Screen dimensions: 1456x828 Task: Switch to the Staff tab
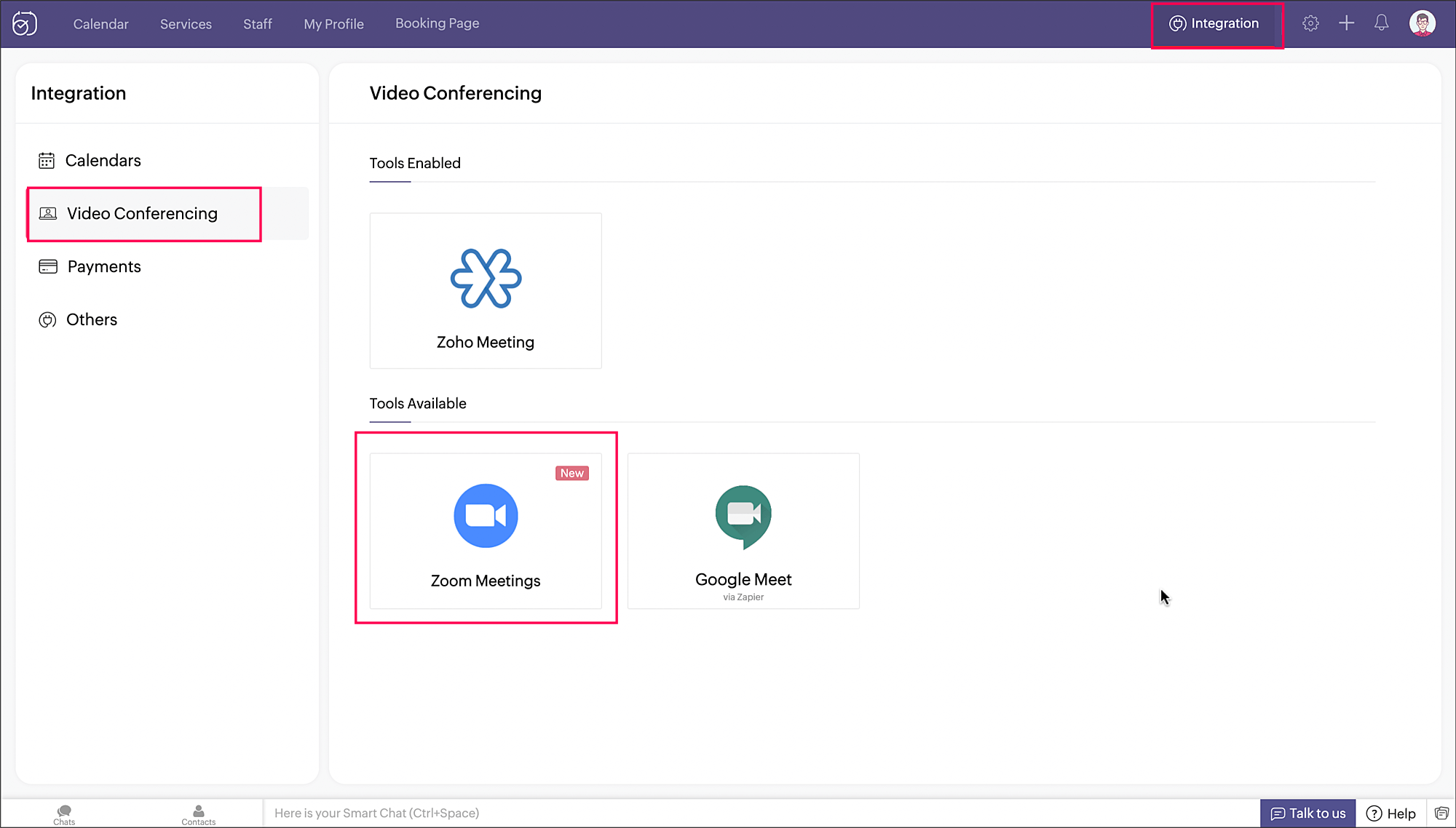click(258, 24)
